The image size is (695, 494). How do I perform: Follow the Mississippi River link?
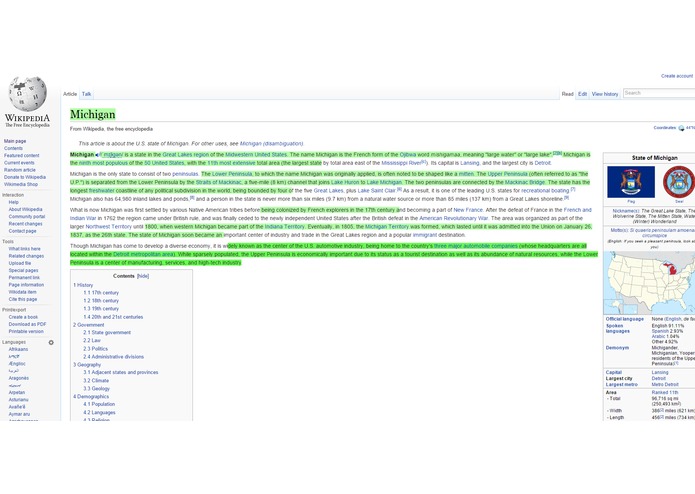pyautogui.click(x=401, y=163)
